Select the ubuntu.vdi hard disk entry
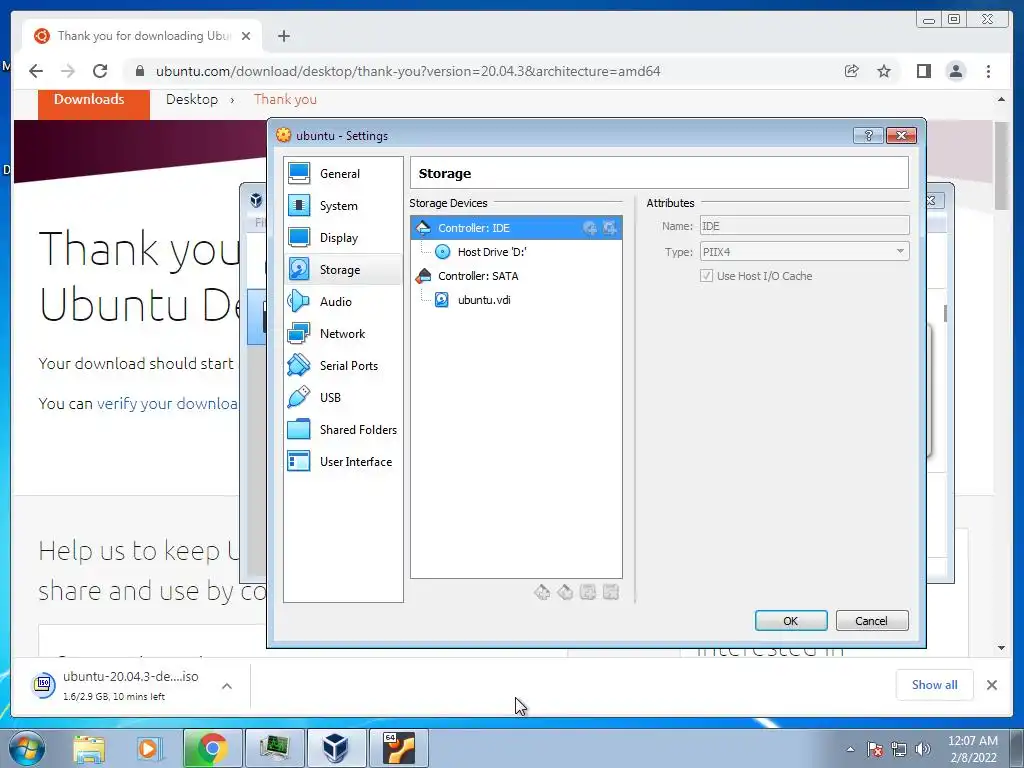This screenshot has width=1024, height=768. (x=484, y=300)
